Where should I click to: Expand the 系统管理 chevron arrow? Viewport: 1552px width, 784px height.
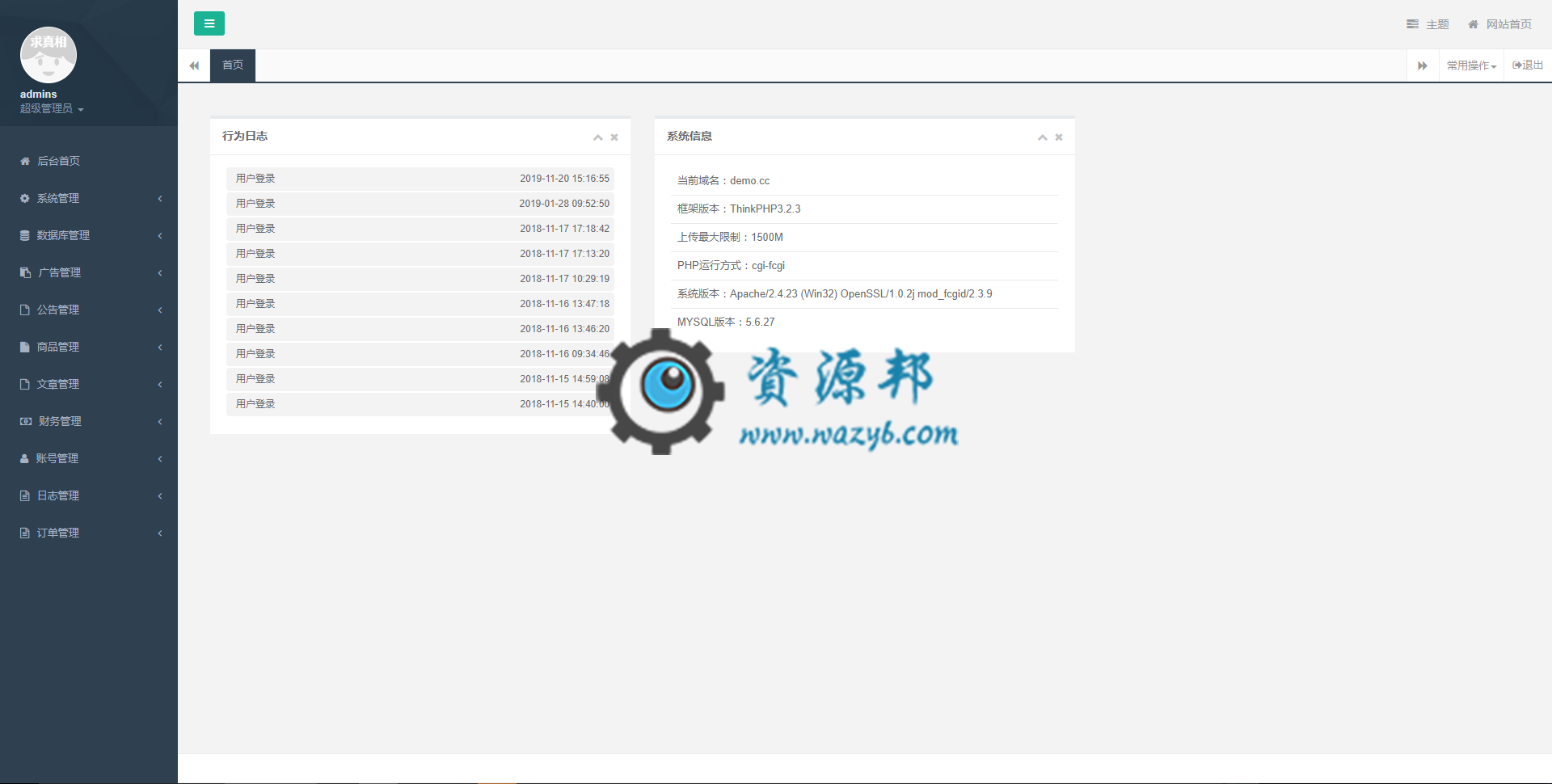point(160,198)
